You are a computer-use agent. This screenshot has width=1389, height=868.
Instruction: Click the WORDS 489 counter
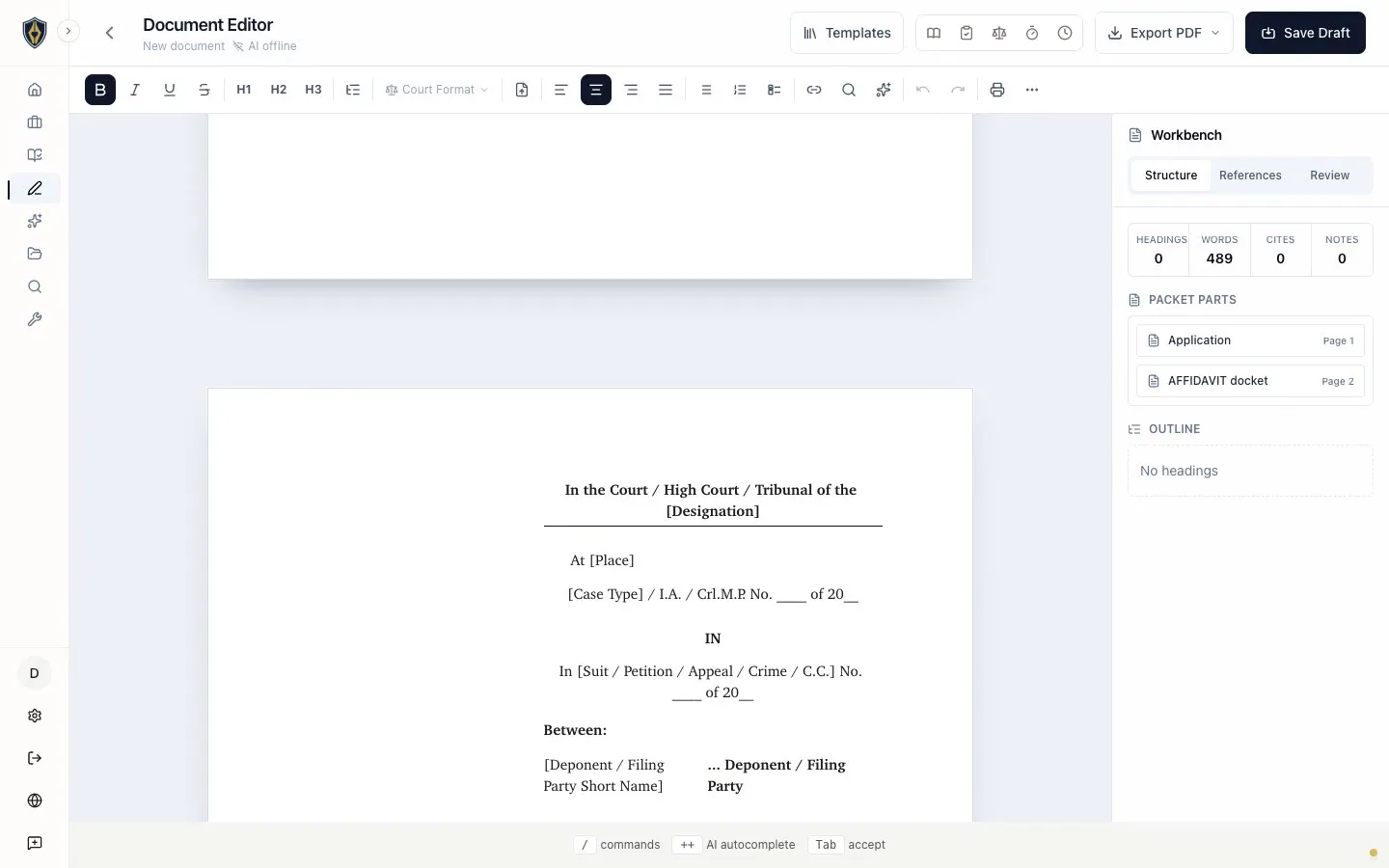[x=1219, y=250]
